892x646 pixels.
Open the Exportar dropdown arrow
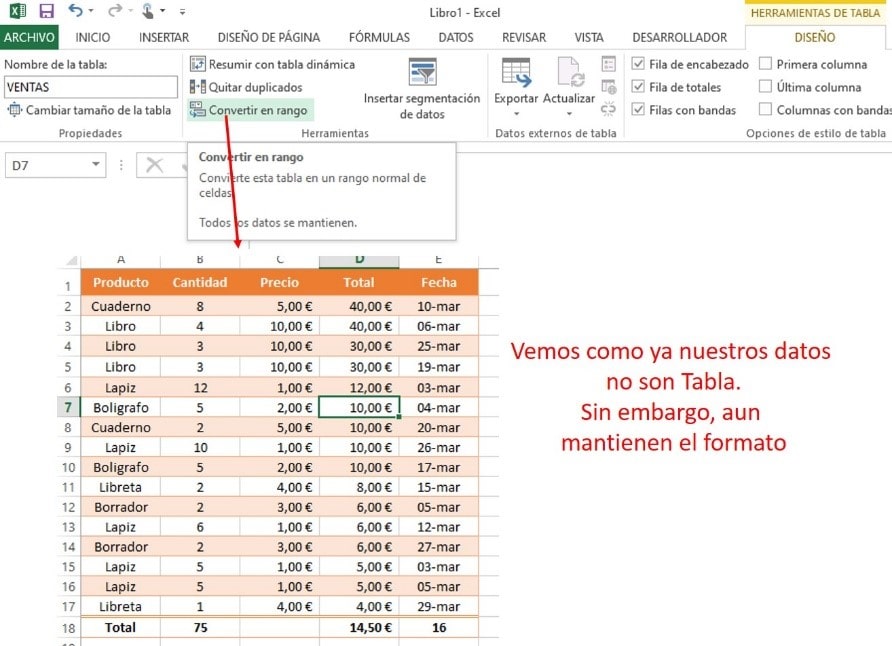click(x=516, y=113)
